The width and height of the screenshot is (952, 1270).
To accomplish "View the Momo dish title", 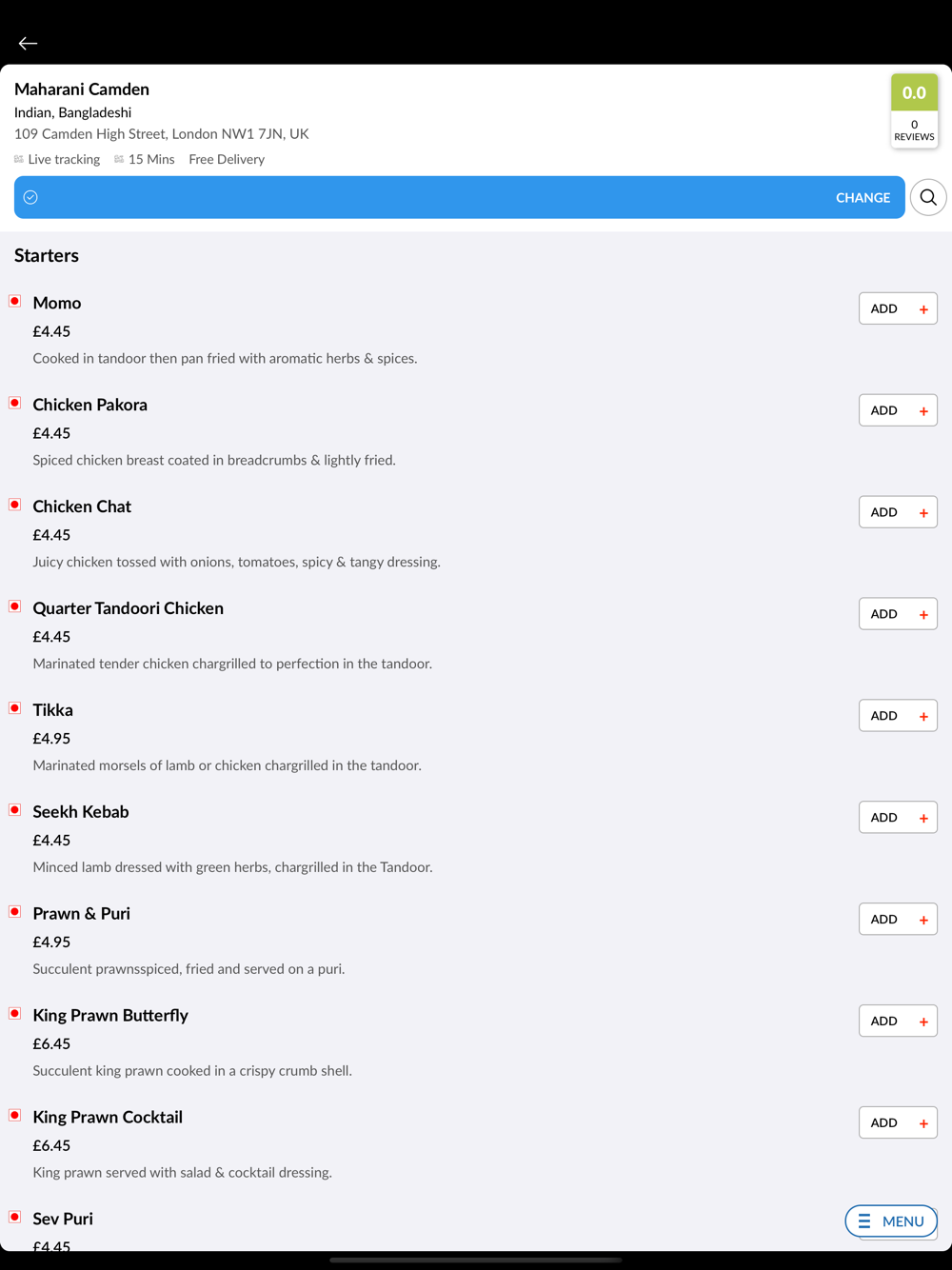I will 57,303.
